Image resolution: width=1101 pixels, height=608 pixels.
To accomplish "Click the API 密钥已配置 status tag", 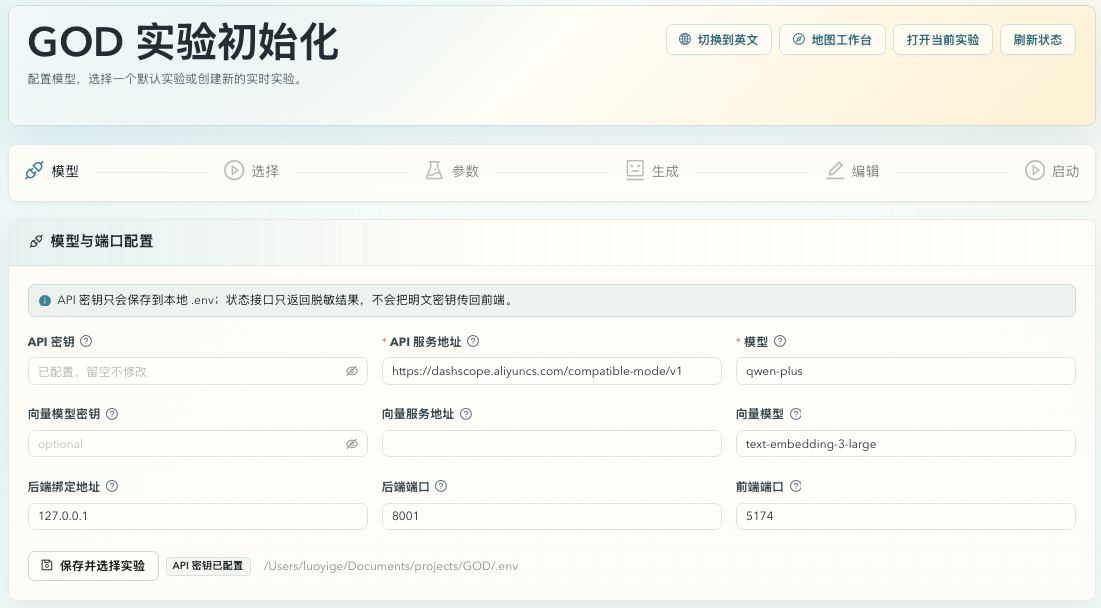I will (x=208, y=566).
